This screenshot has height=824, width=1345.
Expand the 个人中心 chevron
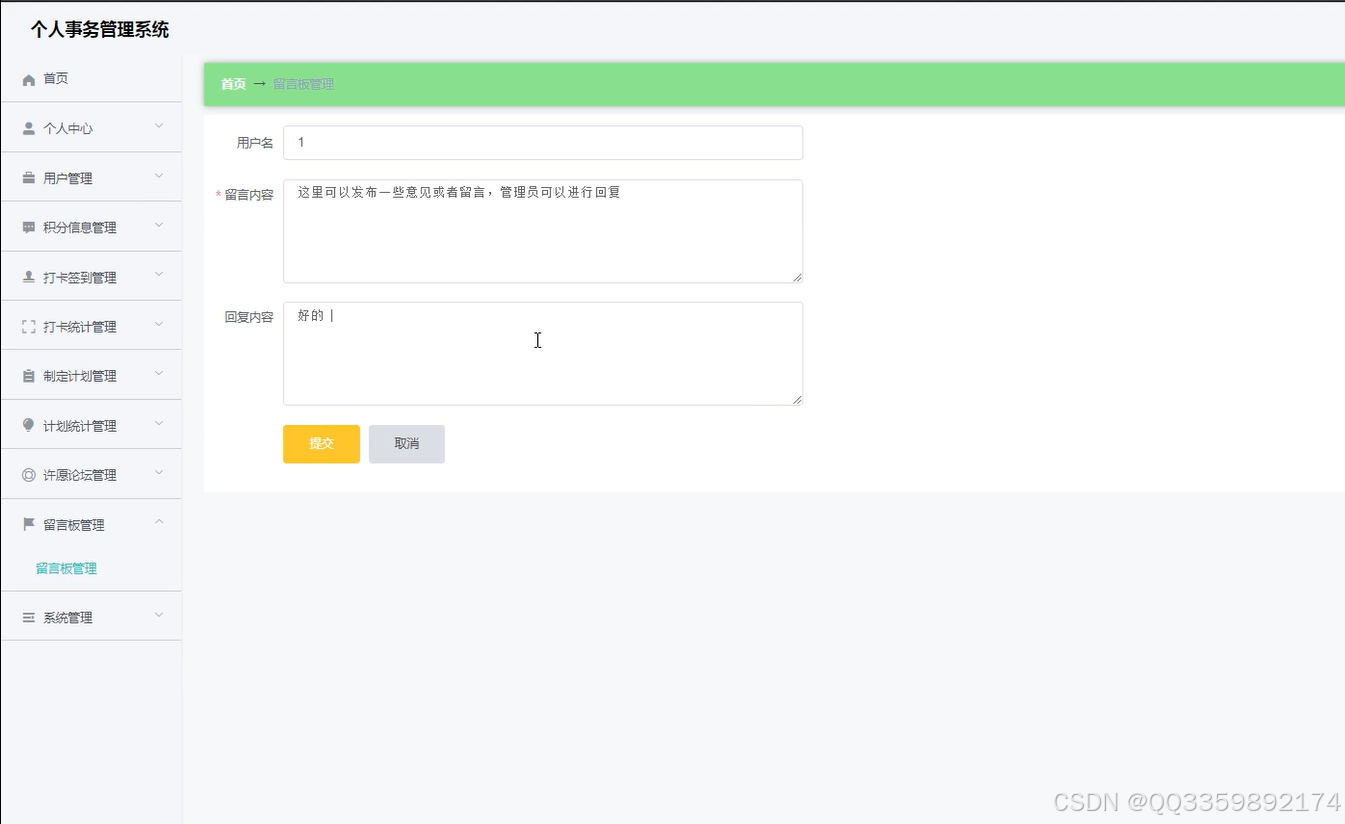(x=159, y=126)
